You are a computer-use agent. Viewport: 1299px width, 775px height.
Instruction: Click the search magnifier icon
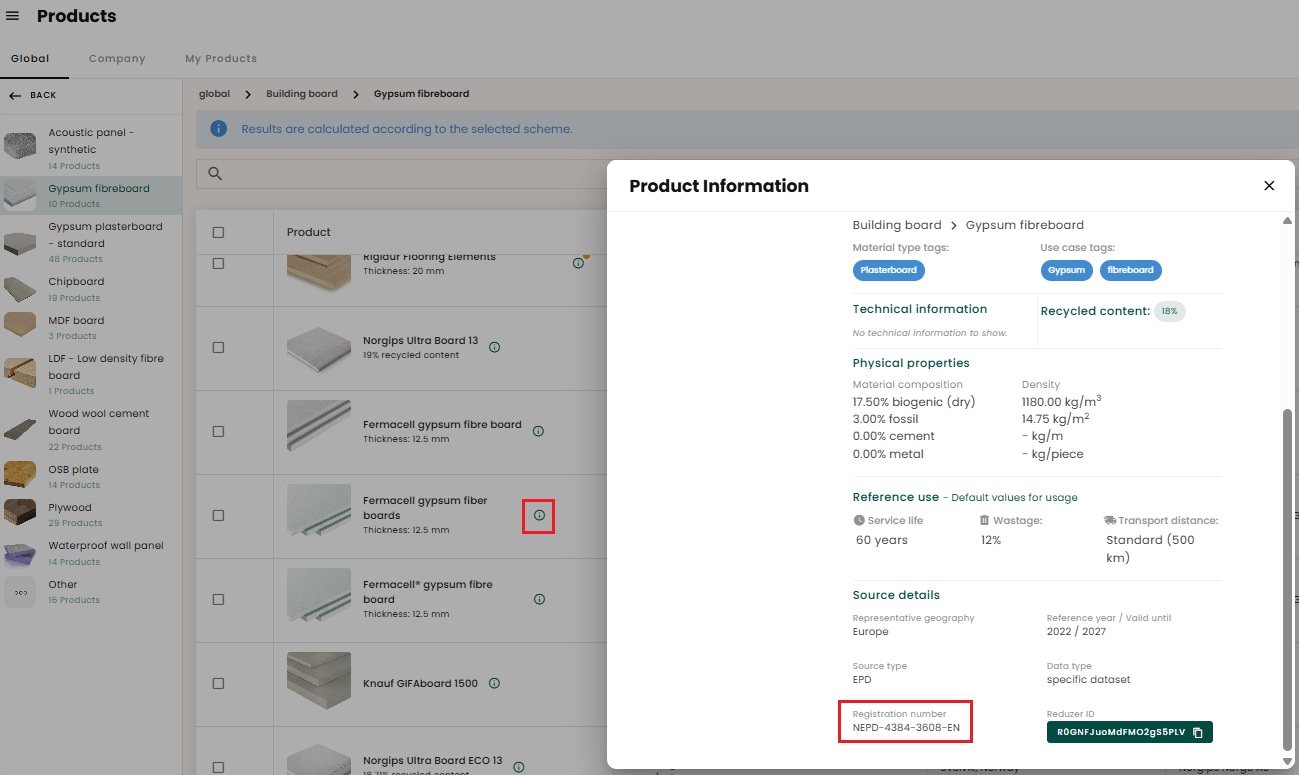click(215, 174)
